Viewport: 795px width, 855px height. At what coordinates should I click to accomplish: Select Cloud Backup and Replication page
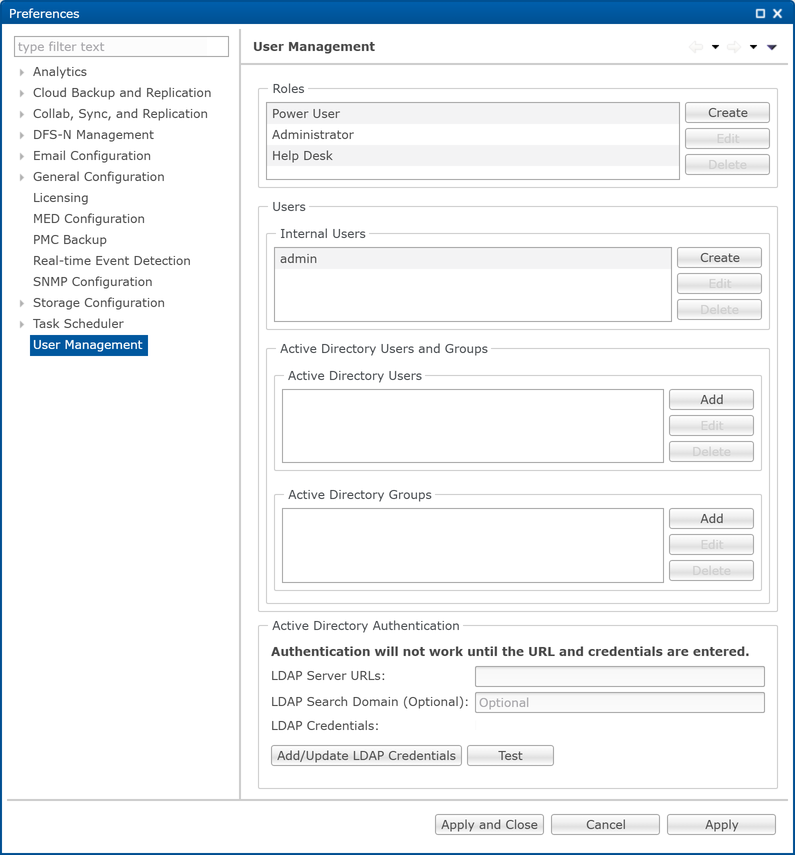click(122, 93)
